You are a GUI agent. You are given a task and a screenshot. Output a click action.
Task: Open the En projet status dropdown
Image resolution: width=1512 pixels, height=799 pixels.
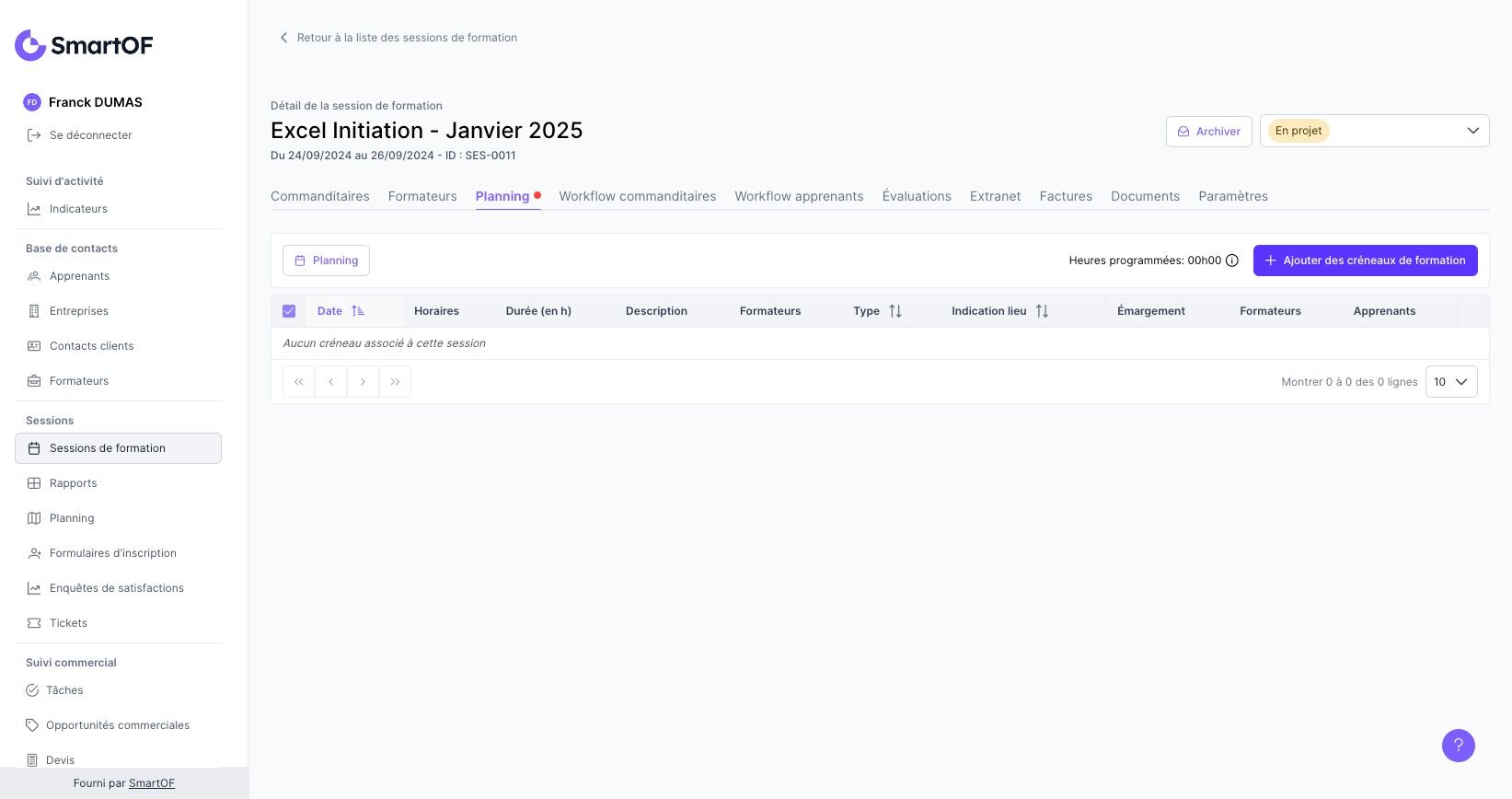[1374, 131]
